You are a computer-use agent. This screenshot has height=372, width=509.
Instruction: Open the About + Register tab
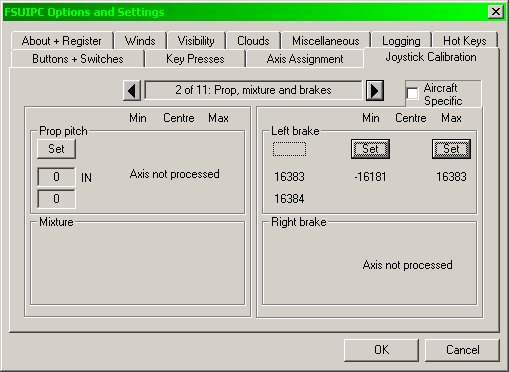[62, 41]
